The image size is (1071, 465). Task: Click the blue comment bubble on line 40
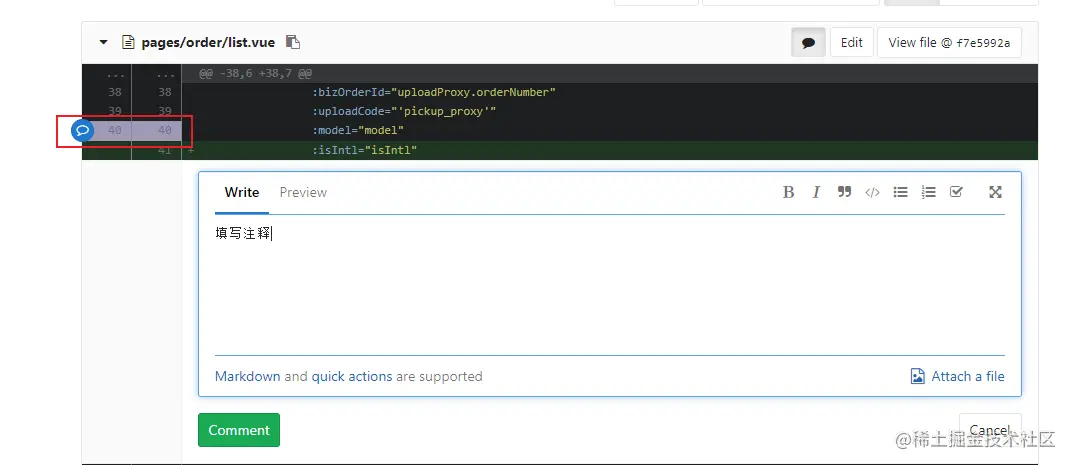(83, 130)
